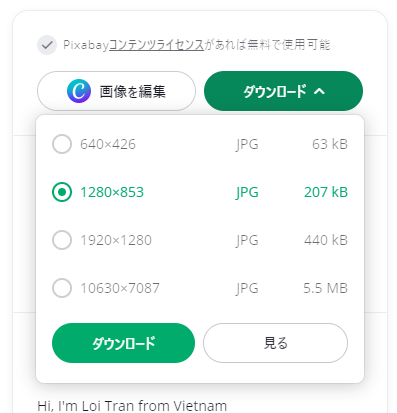Click the 207 kB file size text

[x=326, y=192]
